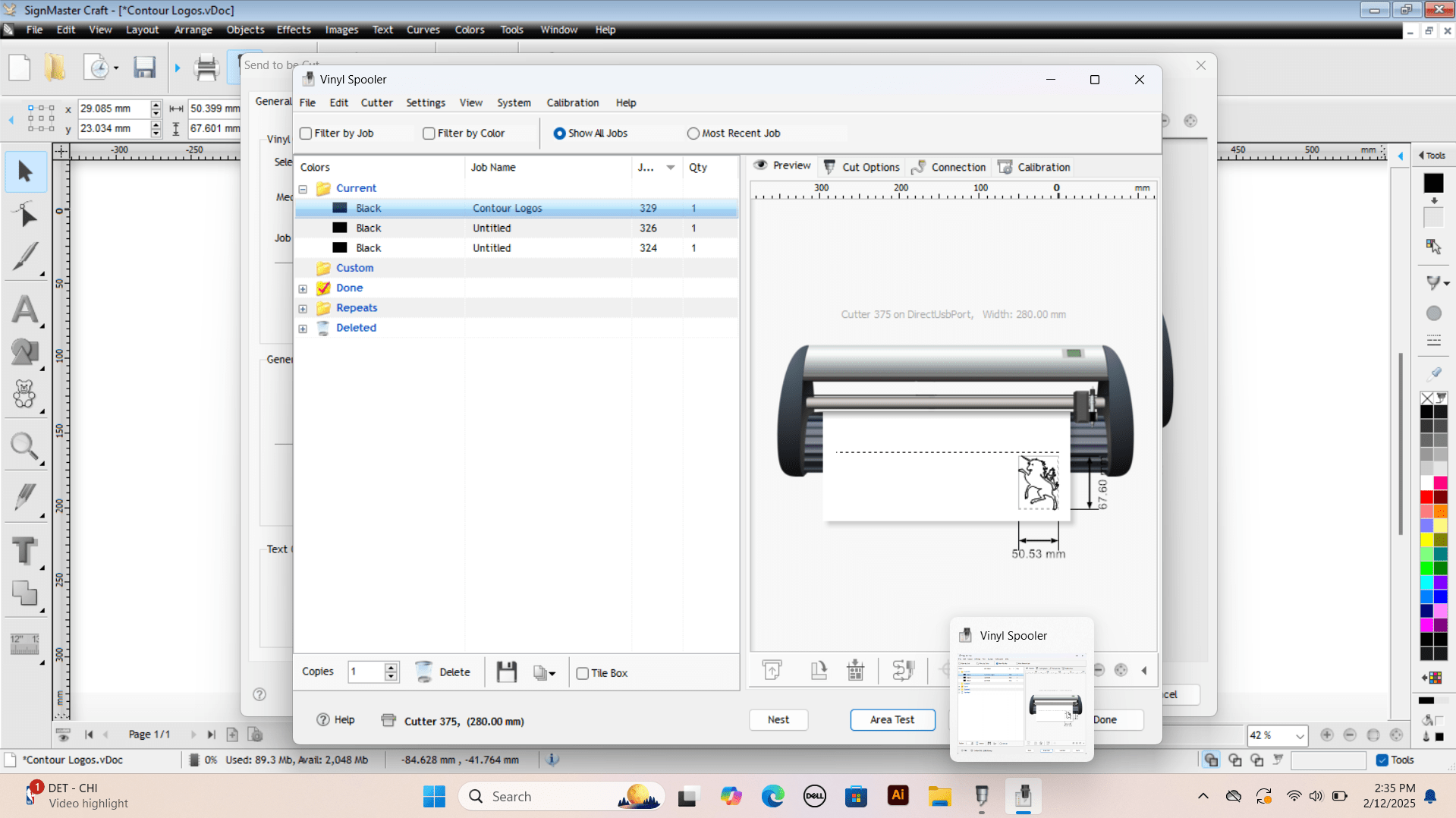Click the Save floppy disk icon
The image size is (1456, 818).
point(144,68)
